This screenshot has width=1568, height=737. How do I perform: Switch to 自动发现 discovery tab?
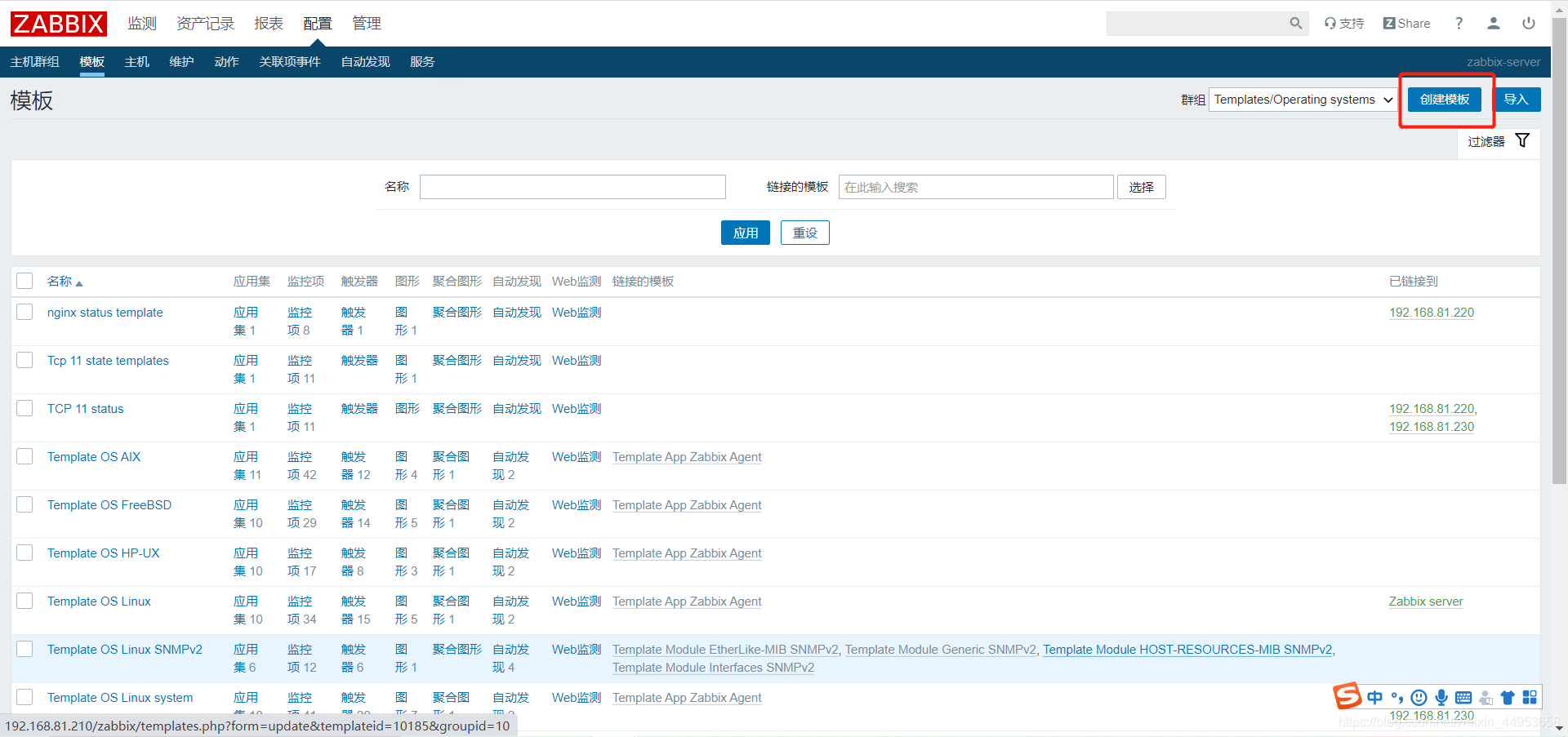point(366,62)
